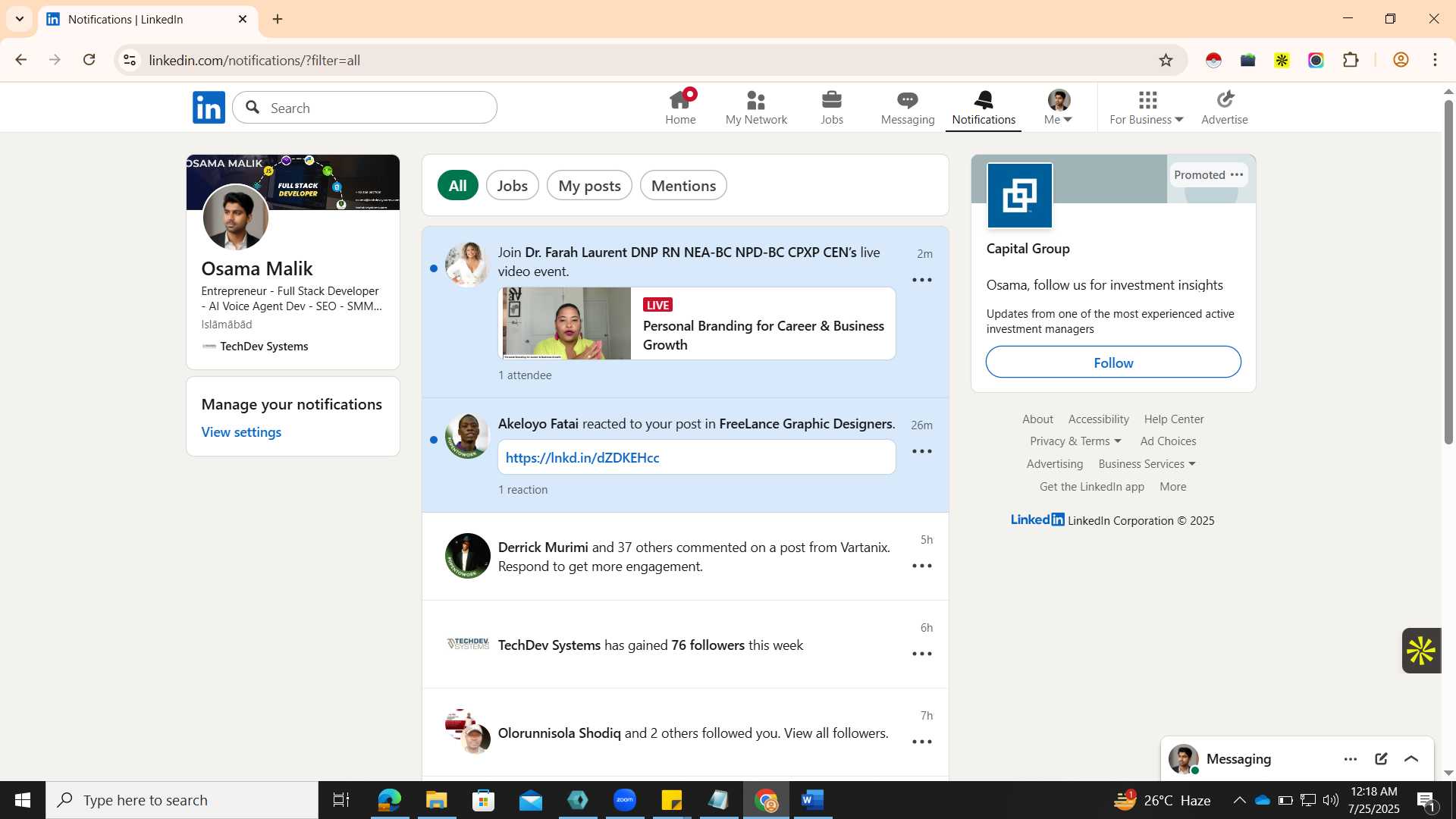Open the promoted ad options menu
The height and width of the screenshot is (819, 1456).
coord(1237,175)
